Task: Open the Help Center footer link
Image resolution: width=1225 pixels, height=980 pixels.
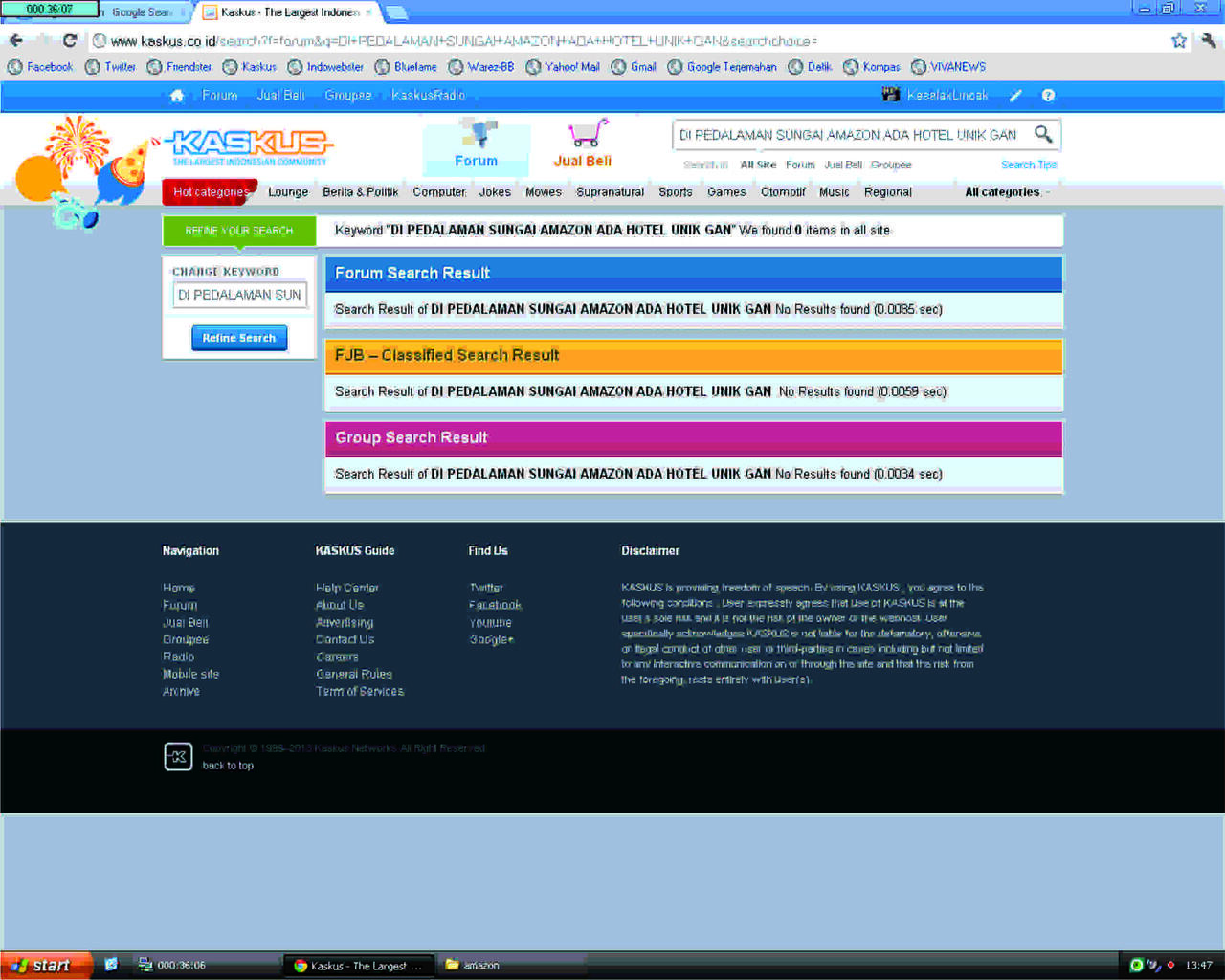Action: click(x=347, y=588)
